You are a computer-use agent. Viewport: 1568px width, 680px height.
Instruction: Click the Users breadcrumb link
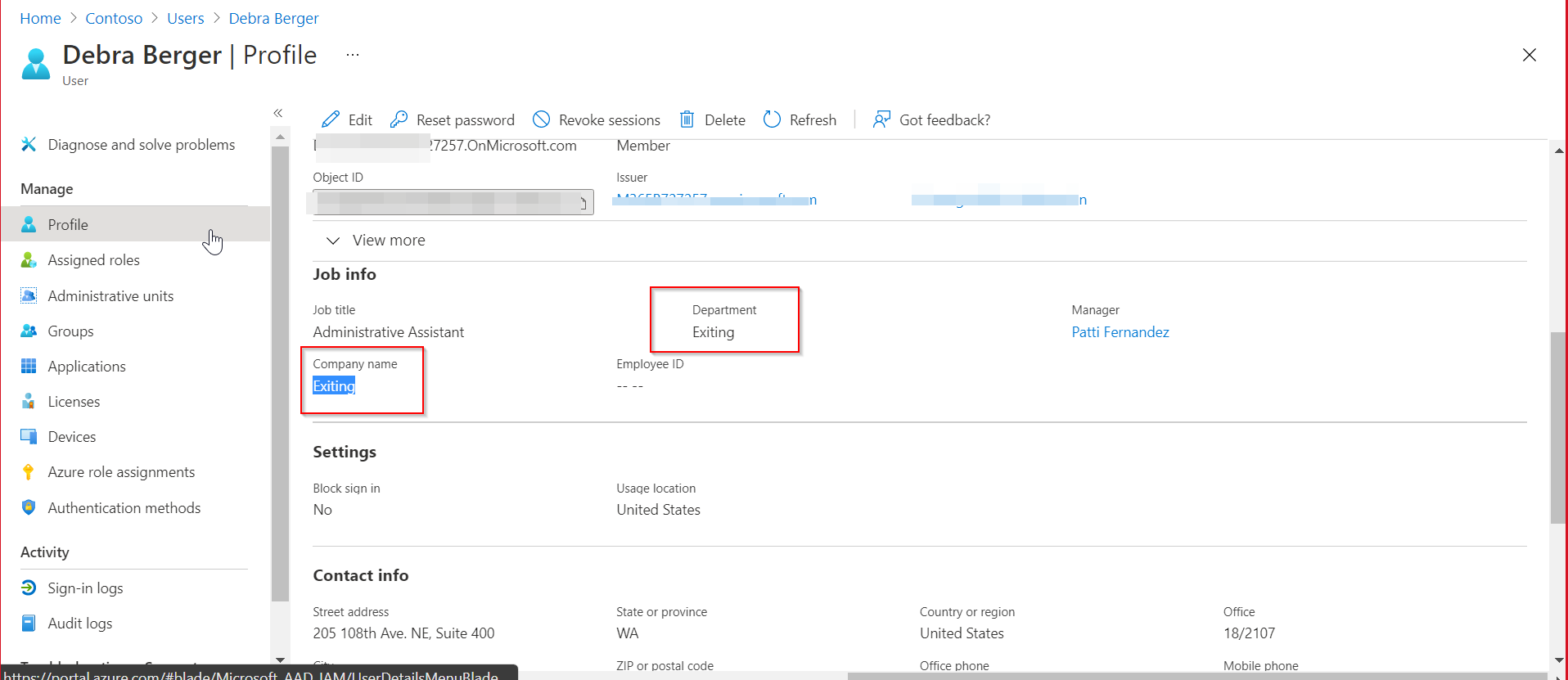[186, 18]
